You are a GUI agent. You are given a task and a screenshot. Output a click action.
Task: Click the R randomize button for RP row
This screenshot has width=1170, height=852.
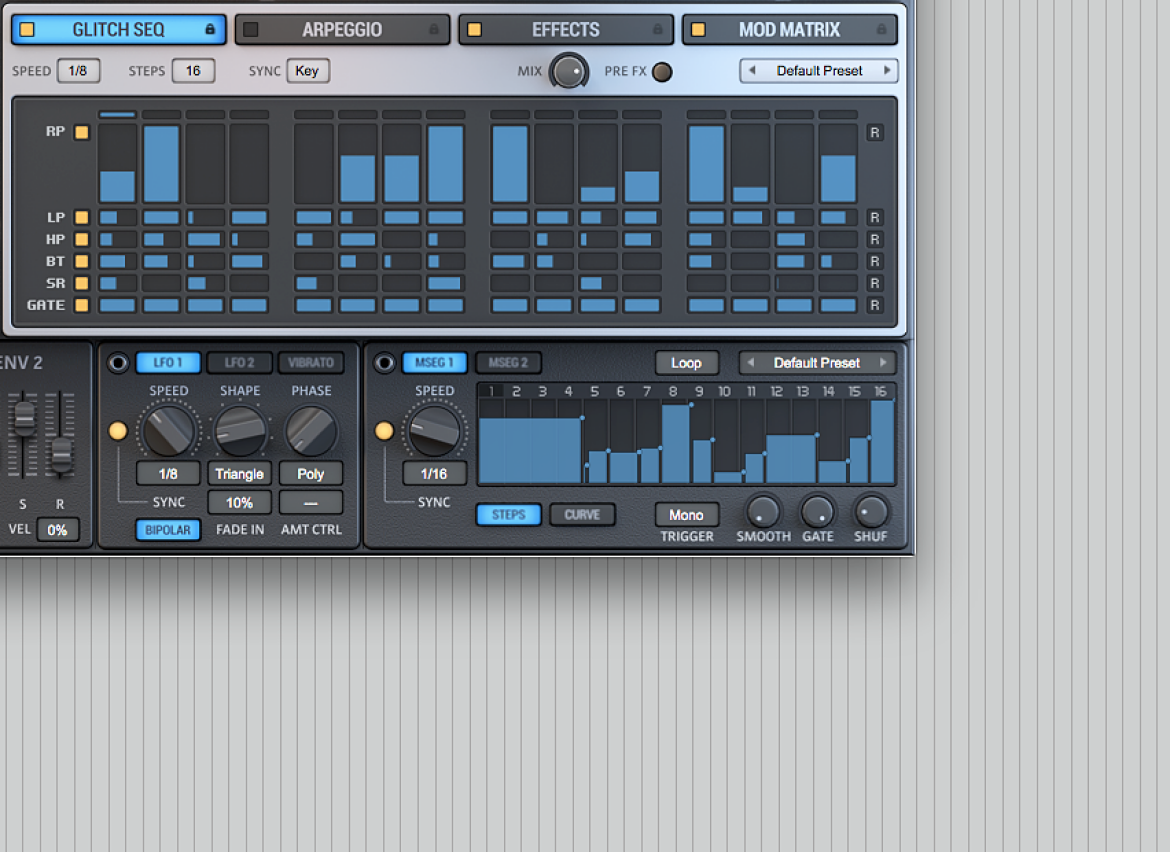875,133
